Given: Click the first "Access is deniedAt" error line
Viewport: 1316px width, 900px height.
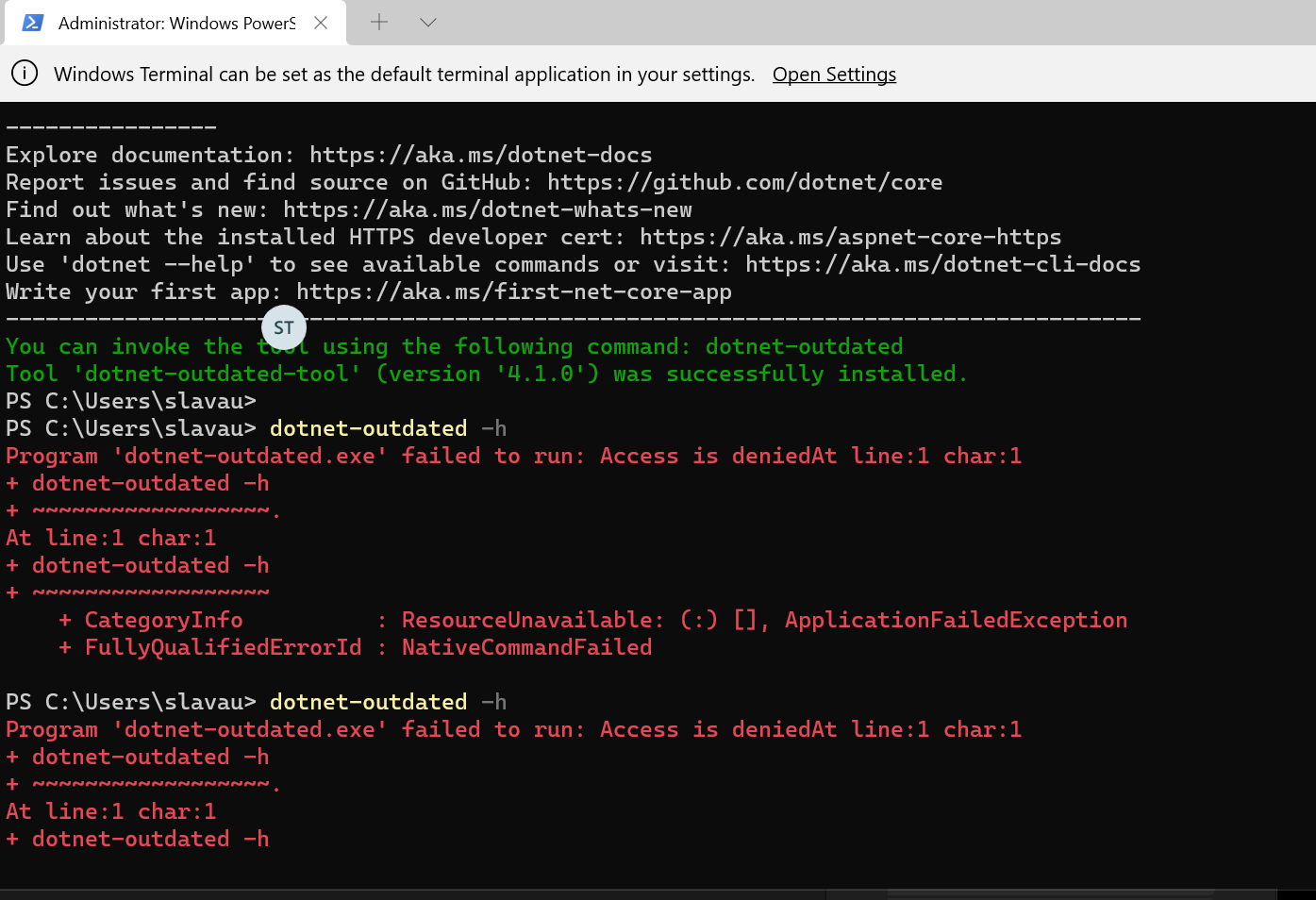Looking at the screenshot, I should pos(514,456).
